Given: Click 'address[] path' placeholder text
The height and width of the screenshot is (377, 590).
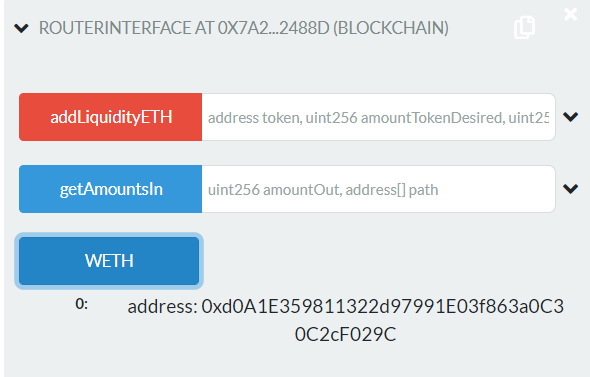Looking at the screenshot, I should coord(392,190).
